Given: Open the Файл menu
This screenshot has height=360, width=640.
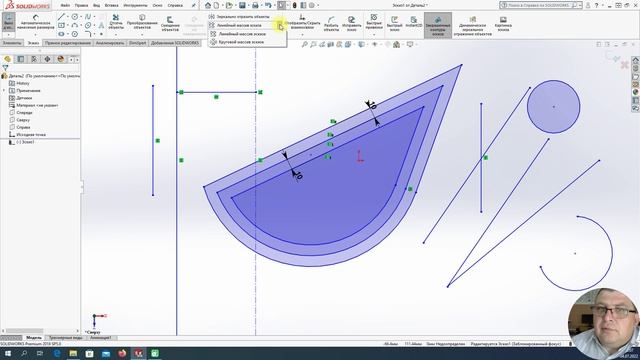Looking at the screenshot, I should [x=65, y=6].
